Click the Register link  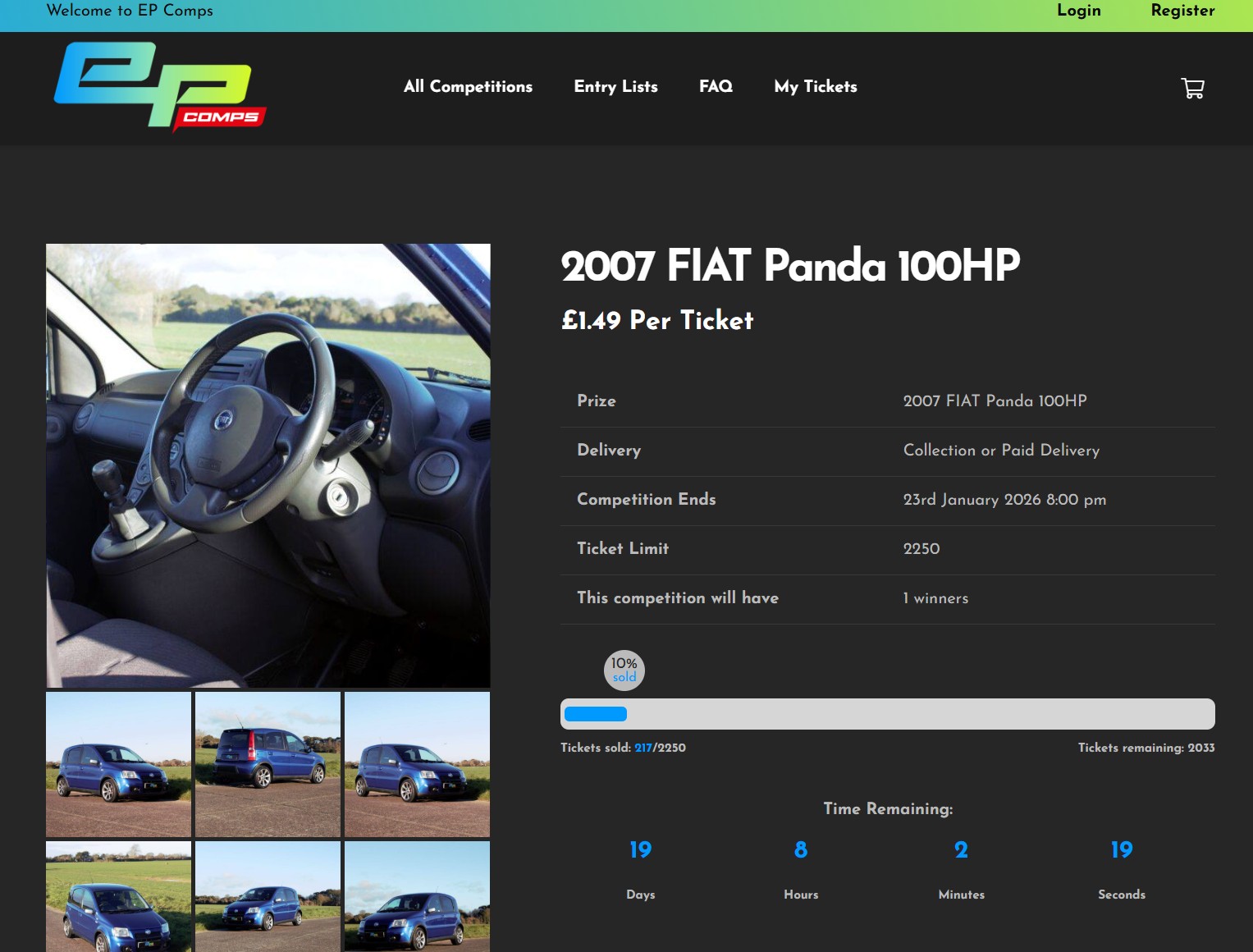pos(1182,11)
